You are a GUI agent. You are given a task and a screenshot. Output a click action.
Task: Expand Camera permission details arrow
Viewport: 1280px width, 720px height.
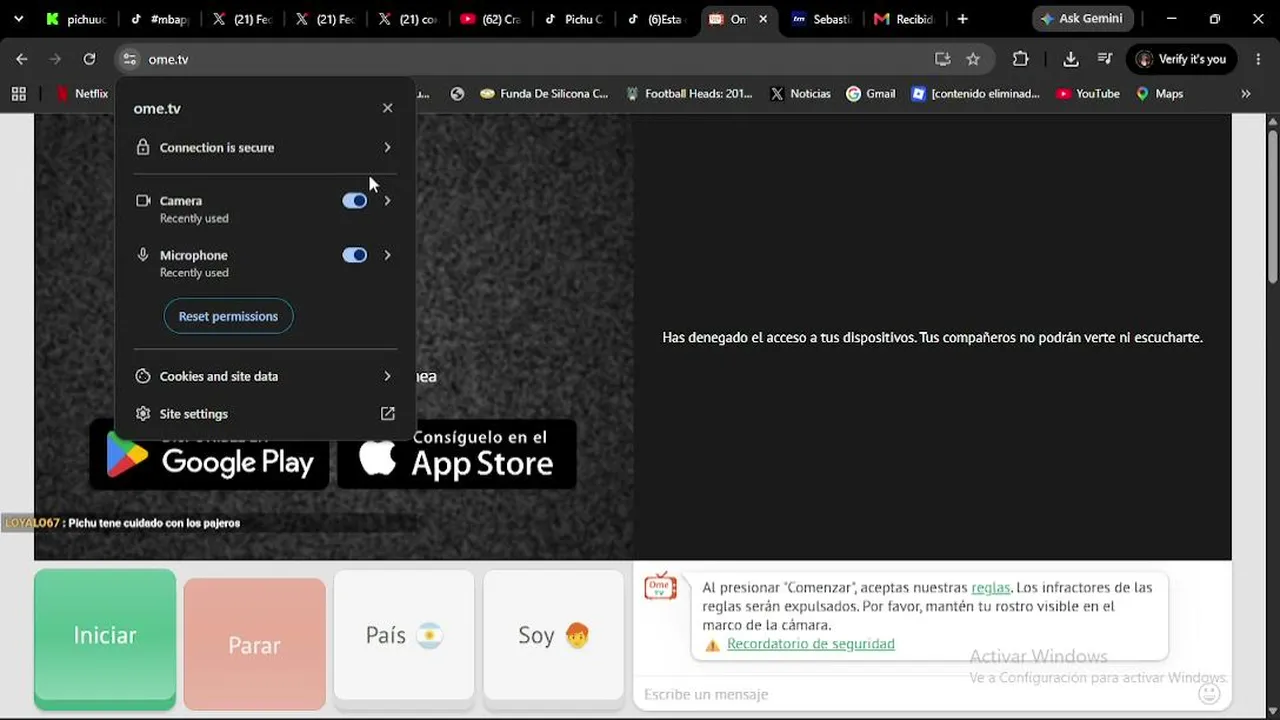[387, 201]
